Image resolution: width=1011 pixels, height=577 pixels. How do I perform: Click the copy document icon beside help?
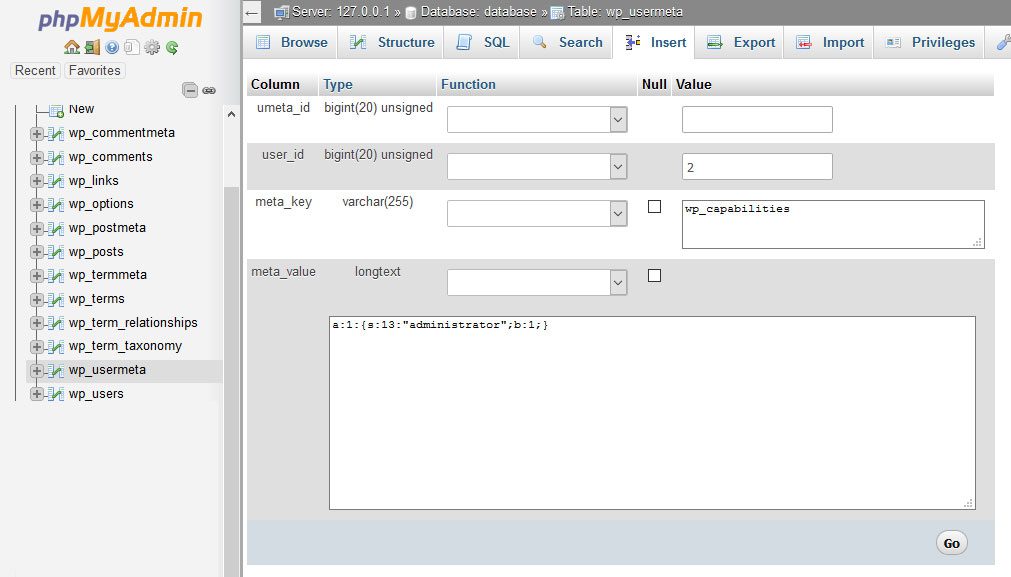coord(131,47)
